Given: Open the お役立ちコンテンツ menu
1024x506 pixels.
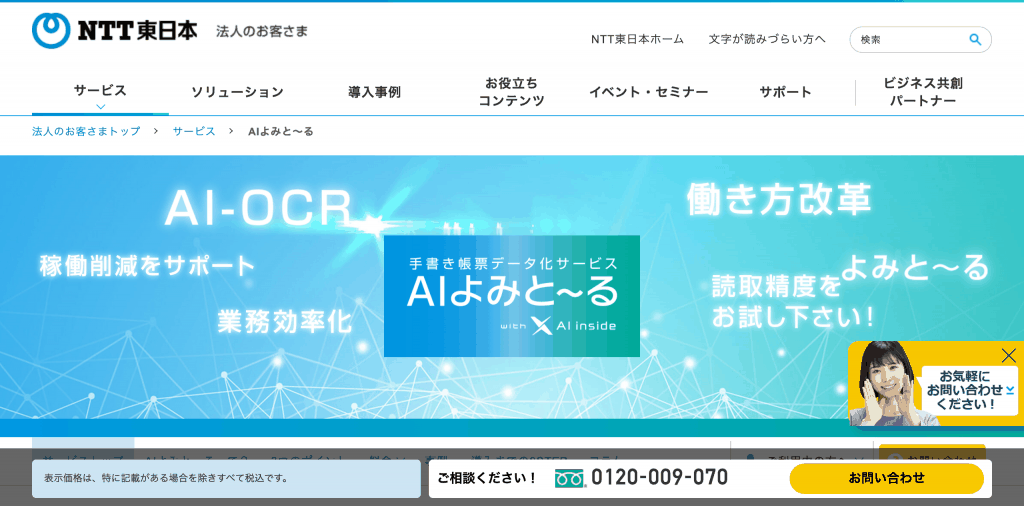Looking at the screenshot, I should pos(511,92).
